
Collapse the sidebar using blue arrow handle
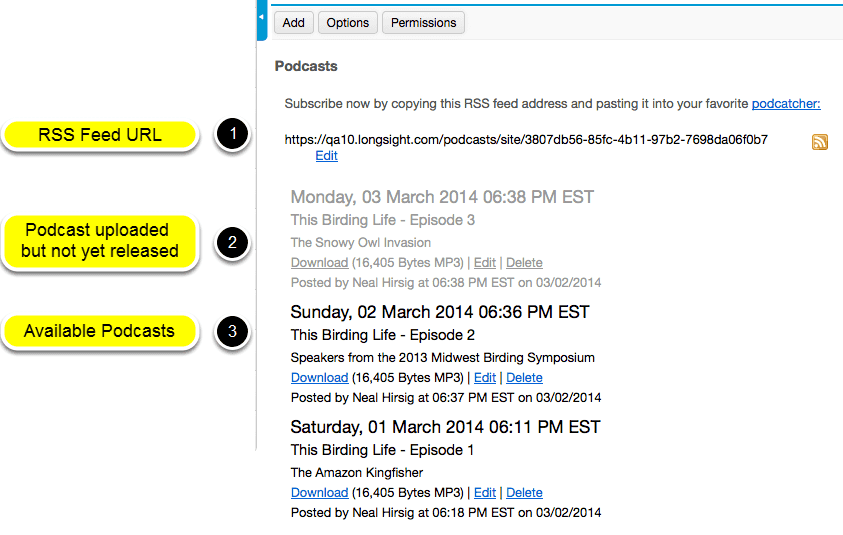(x=262, y=20)
